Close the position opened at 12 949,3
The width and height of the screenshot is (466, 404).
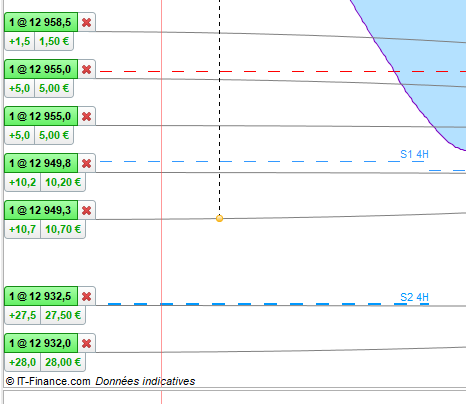coord(87,210)
